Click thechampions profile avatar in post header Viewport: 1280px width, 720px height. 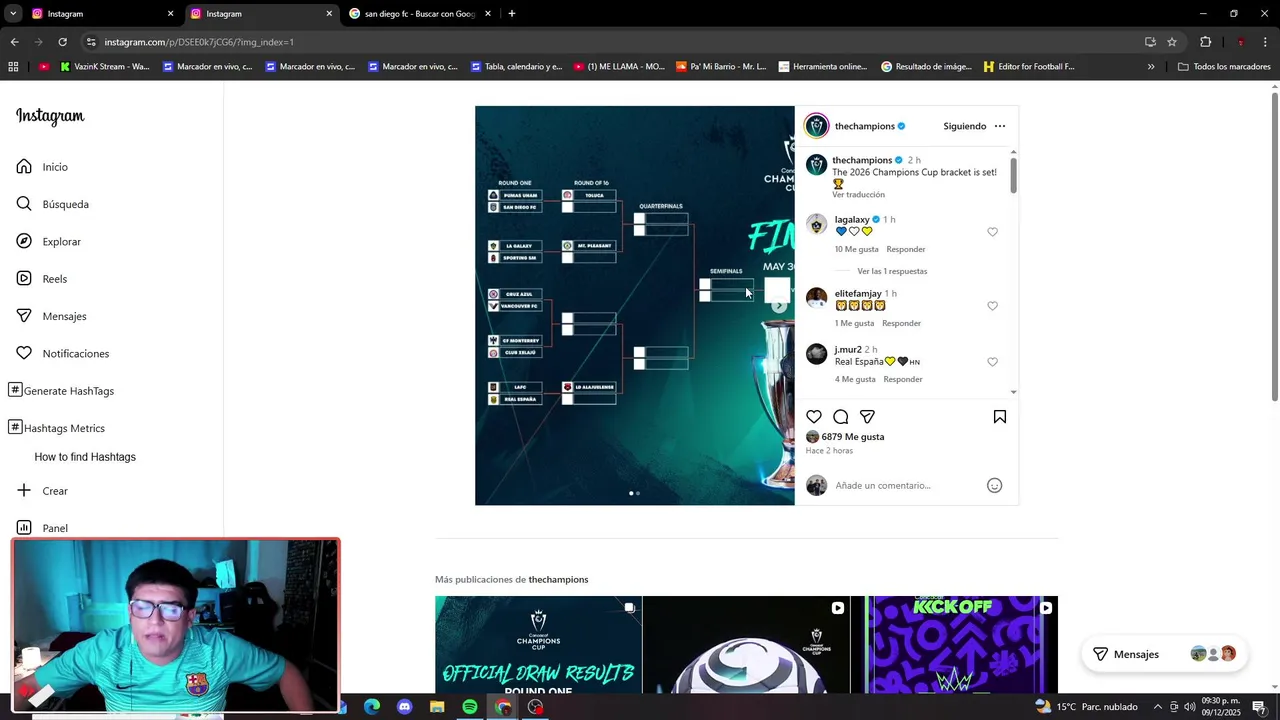tap(817, 126)
